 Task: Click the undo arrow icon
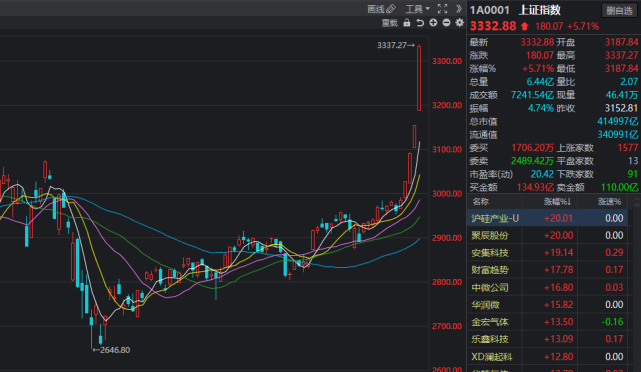[420, 23]
